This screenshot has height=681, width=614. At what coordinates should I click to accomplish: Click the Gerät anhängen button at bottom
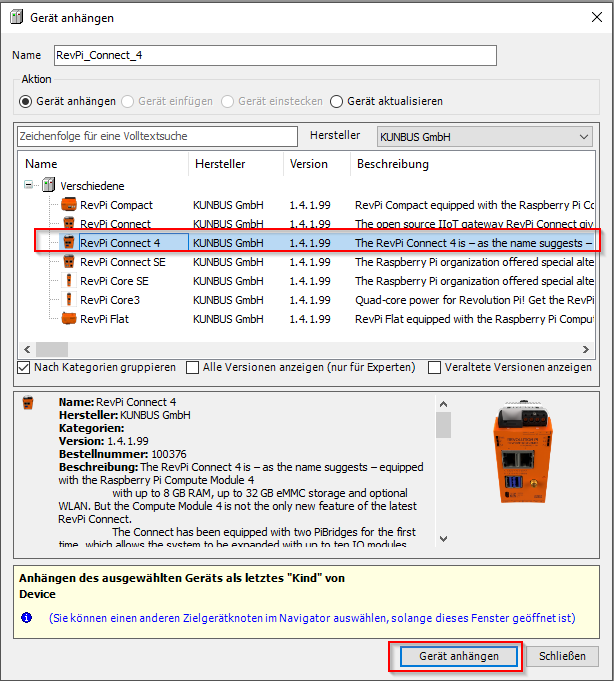pos(459,656)
